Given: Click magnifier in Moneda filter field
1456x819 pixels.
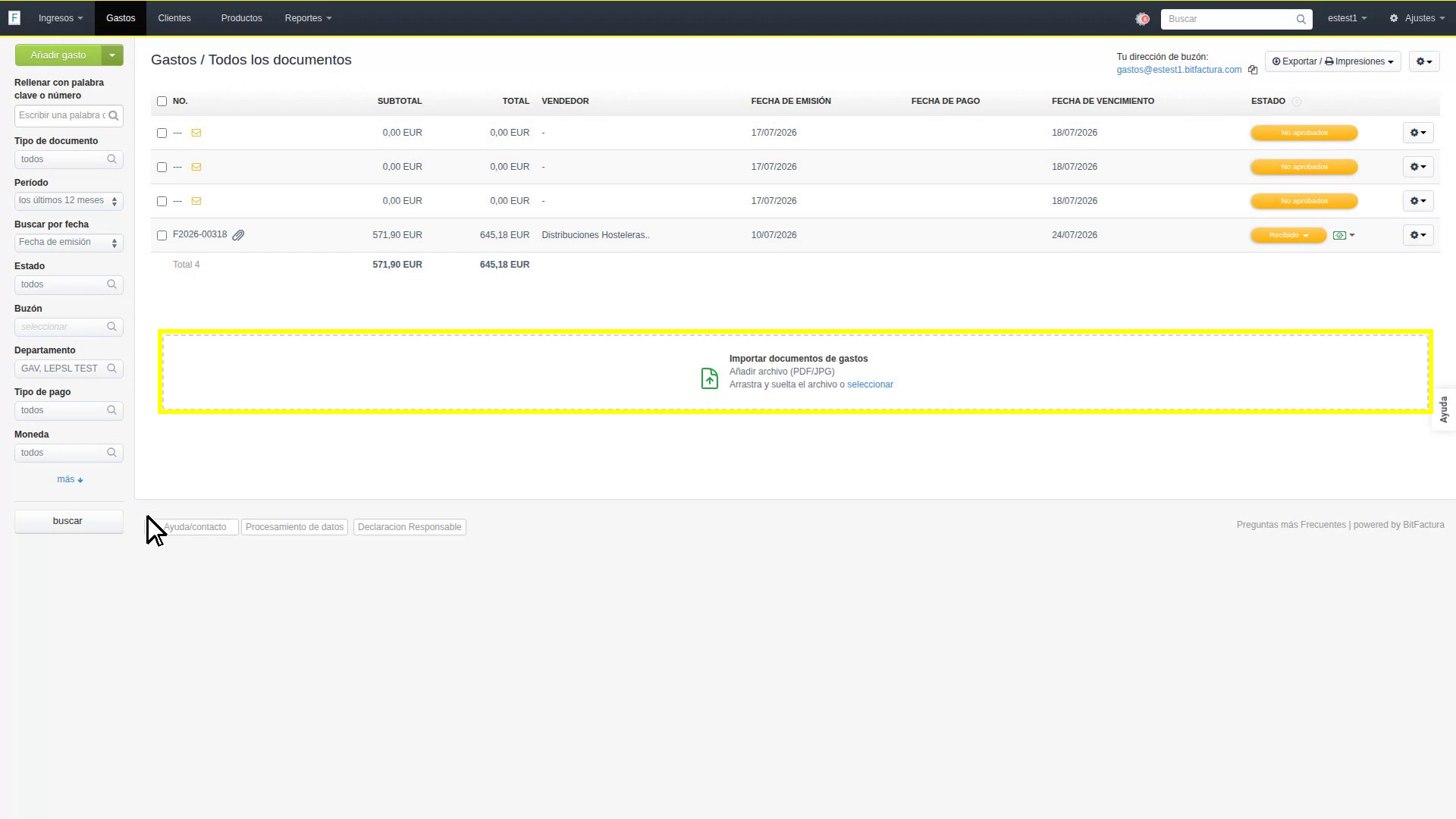Looking at the screenshot, I should tap(111, 453).
